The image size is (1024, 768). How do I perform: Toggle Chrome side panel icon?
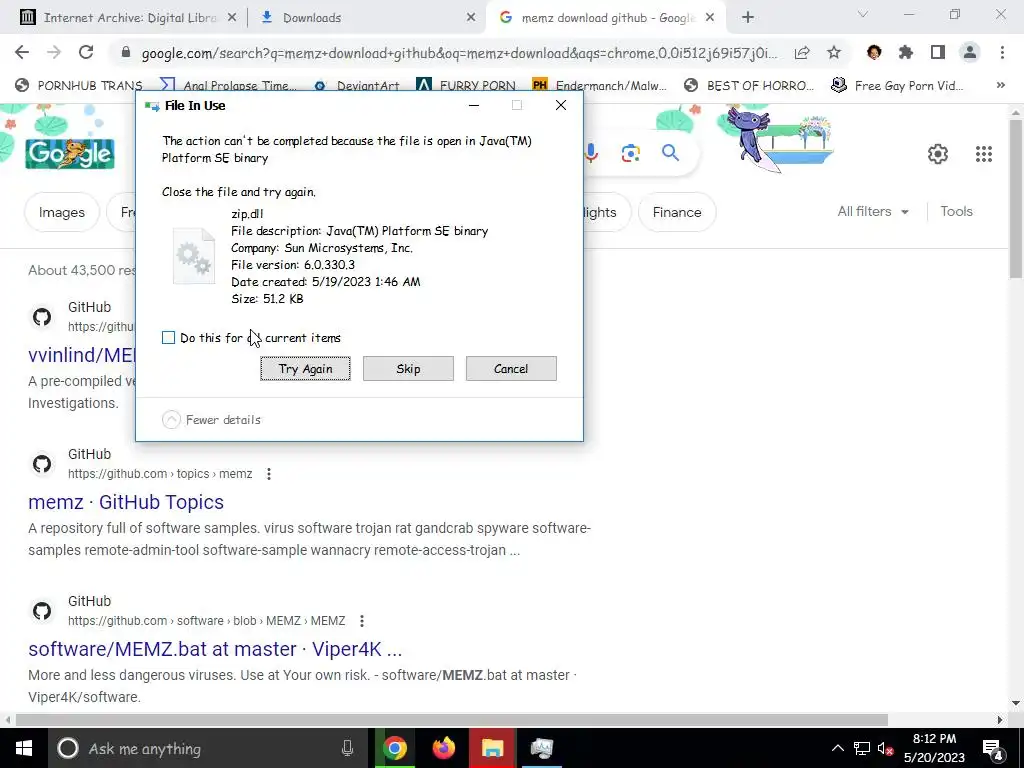[938, 53]
